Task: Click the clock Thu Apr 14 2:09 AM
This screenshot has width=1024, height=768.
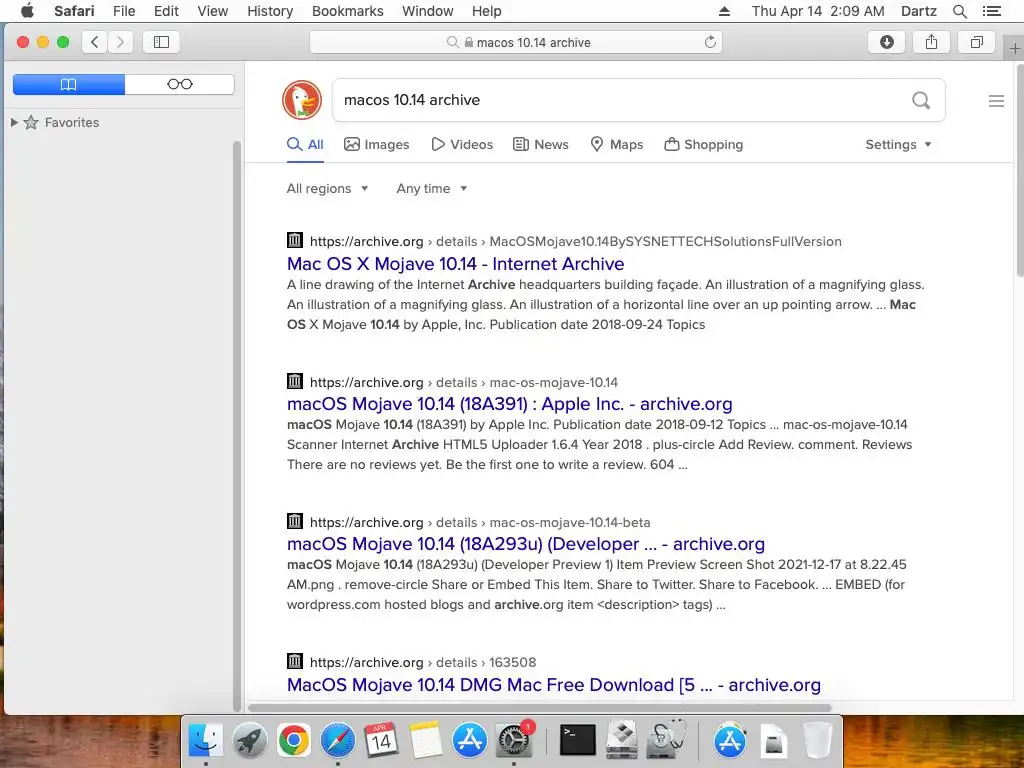Action: click(x=818, y=11)
